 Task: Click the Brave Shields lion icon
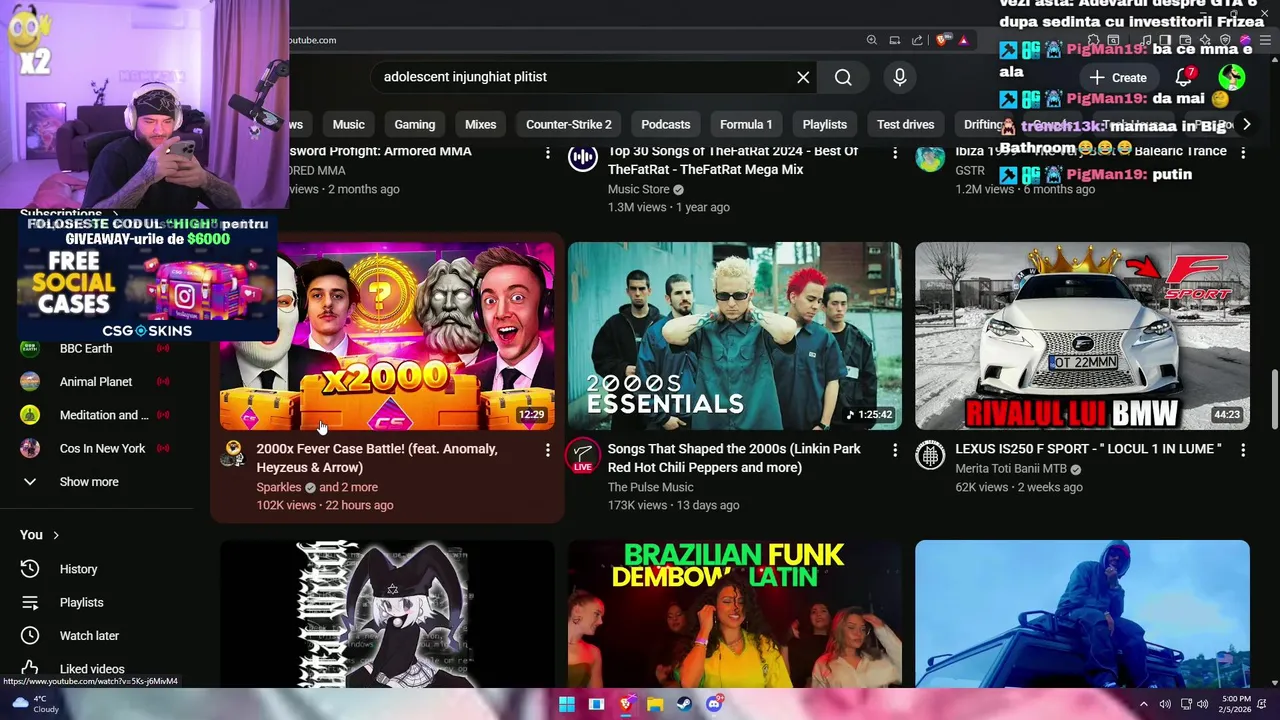tap(942, 40)
